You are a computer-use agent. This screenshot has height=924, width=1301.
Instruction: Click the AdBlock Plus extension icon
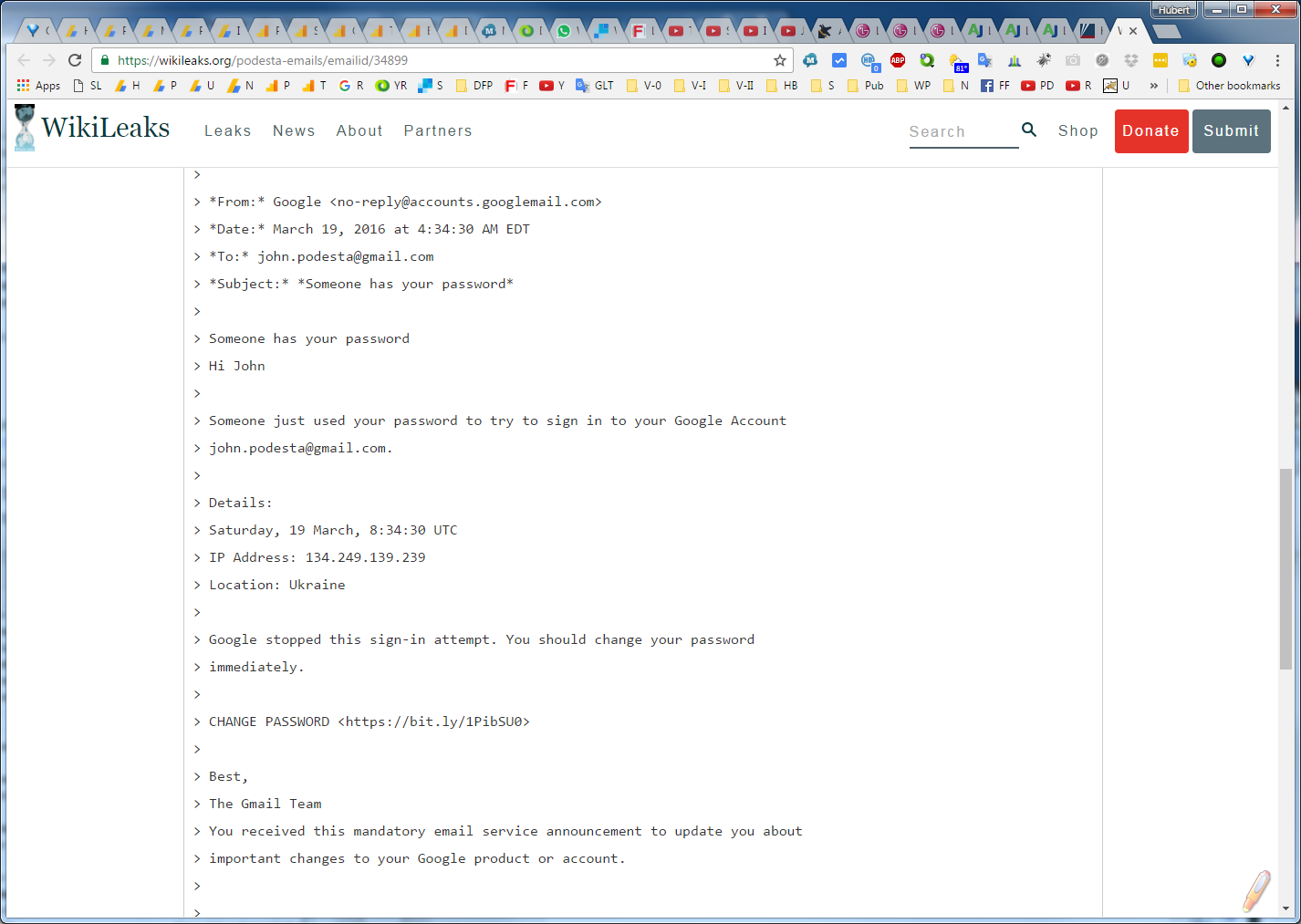point(898,60)
